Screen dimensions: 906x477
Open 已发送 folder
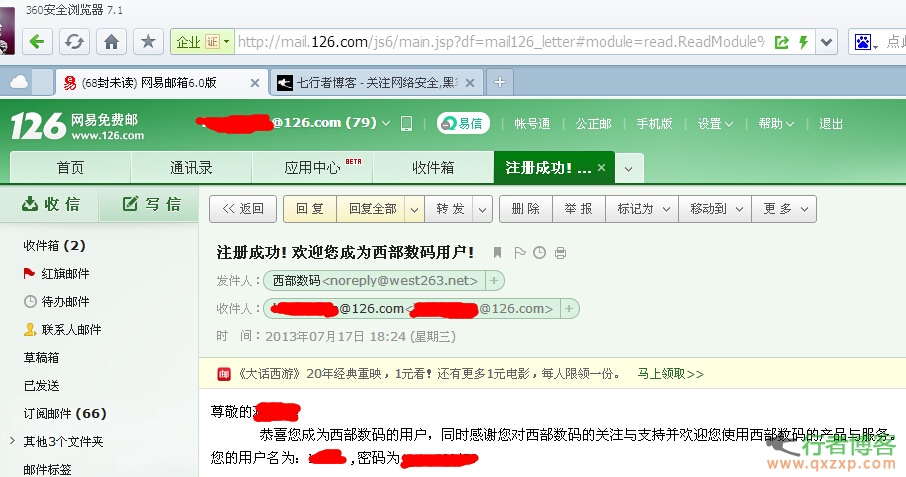point(41,385)
